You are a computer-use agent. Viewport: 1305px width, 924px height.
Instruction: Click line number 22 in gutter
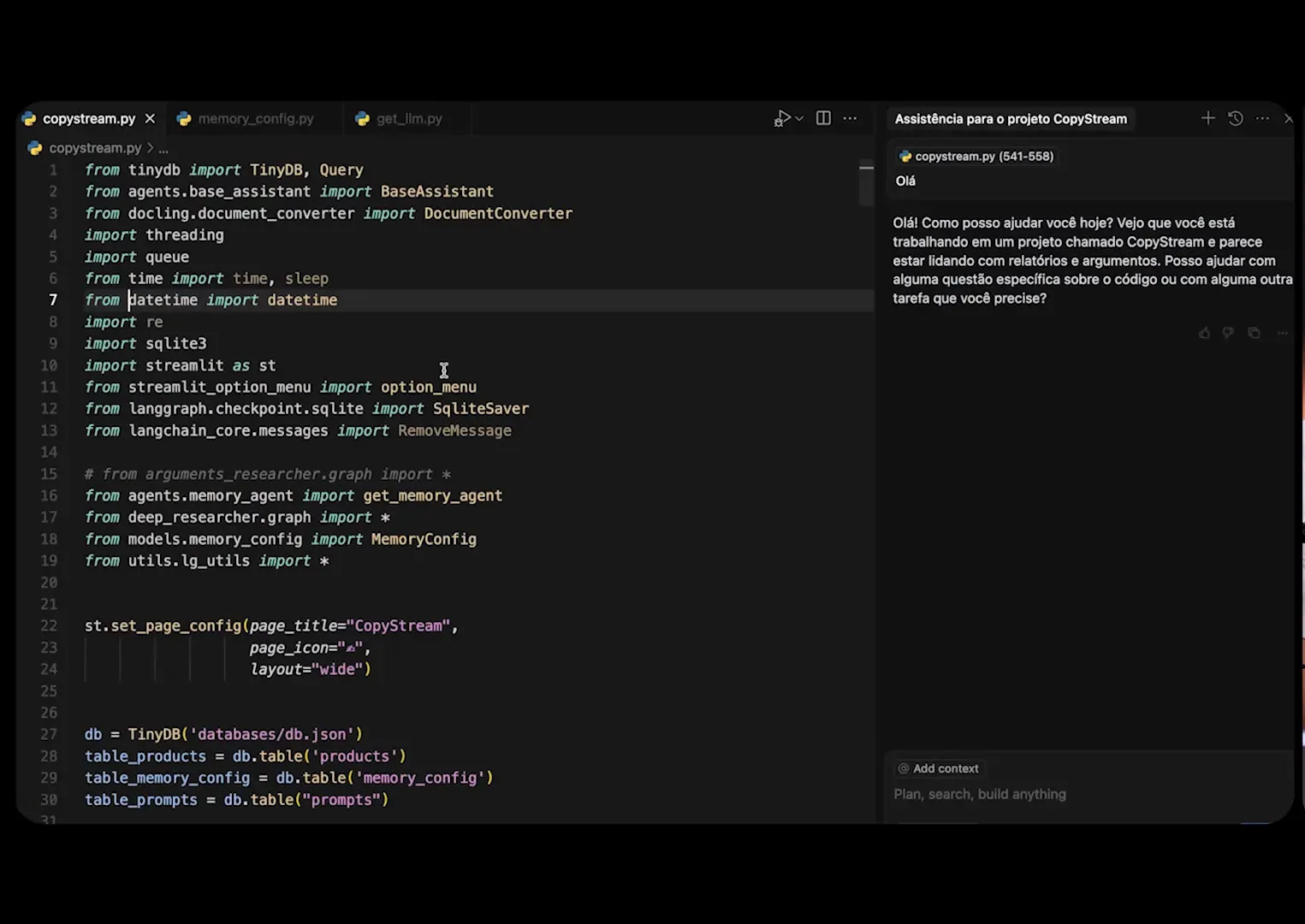49,626
